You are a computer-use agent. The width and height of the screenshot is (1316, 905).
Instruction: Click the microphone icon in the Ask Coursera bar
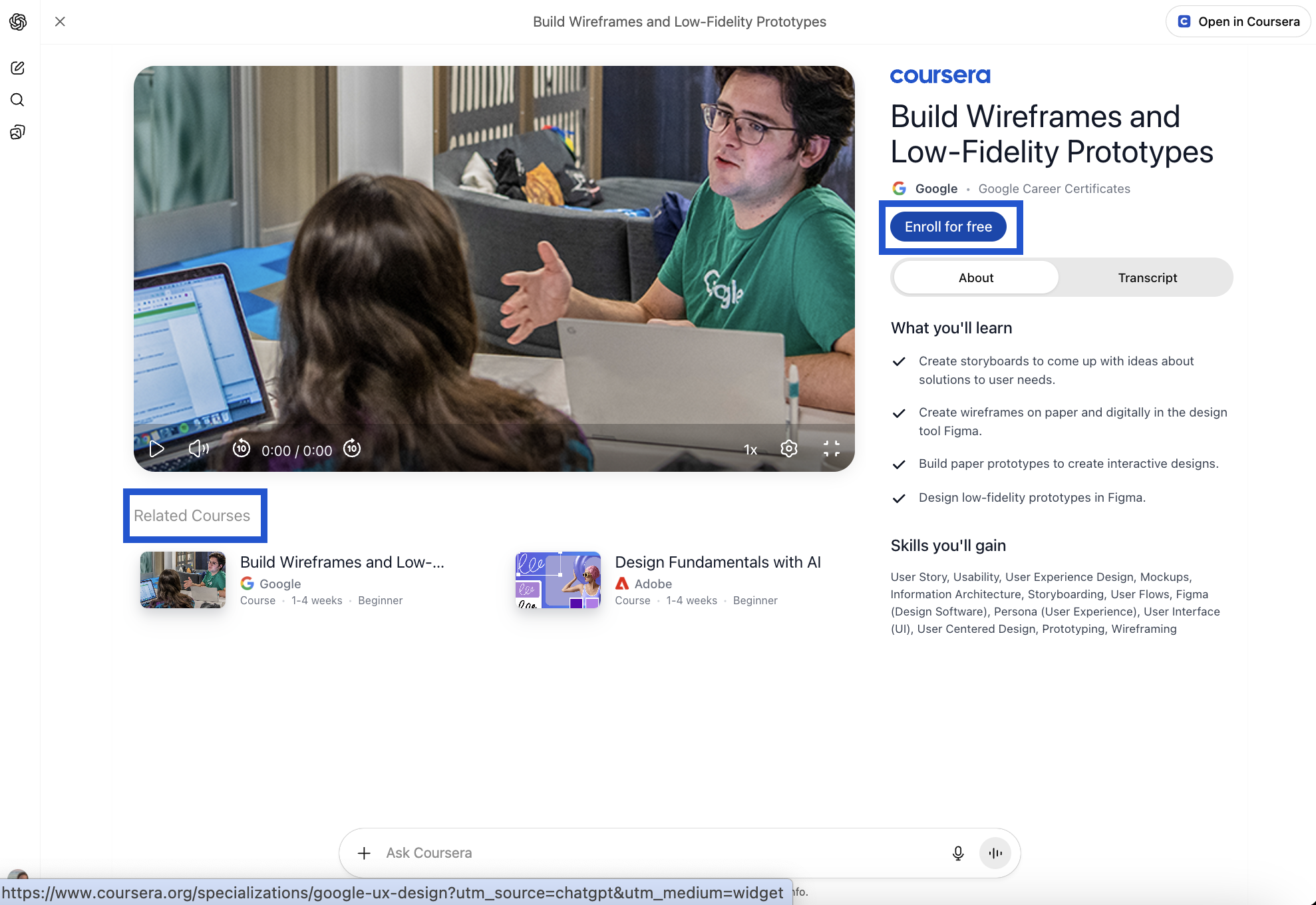(x=958, y=852)
